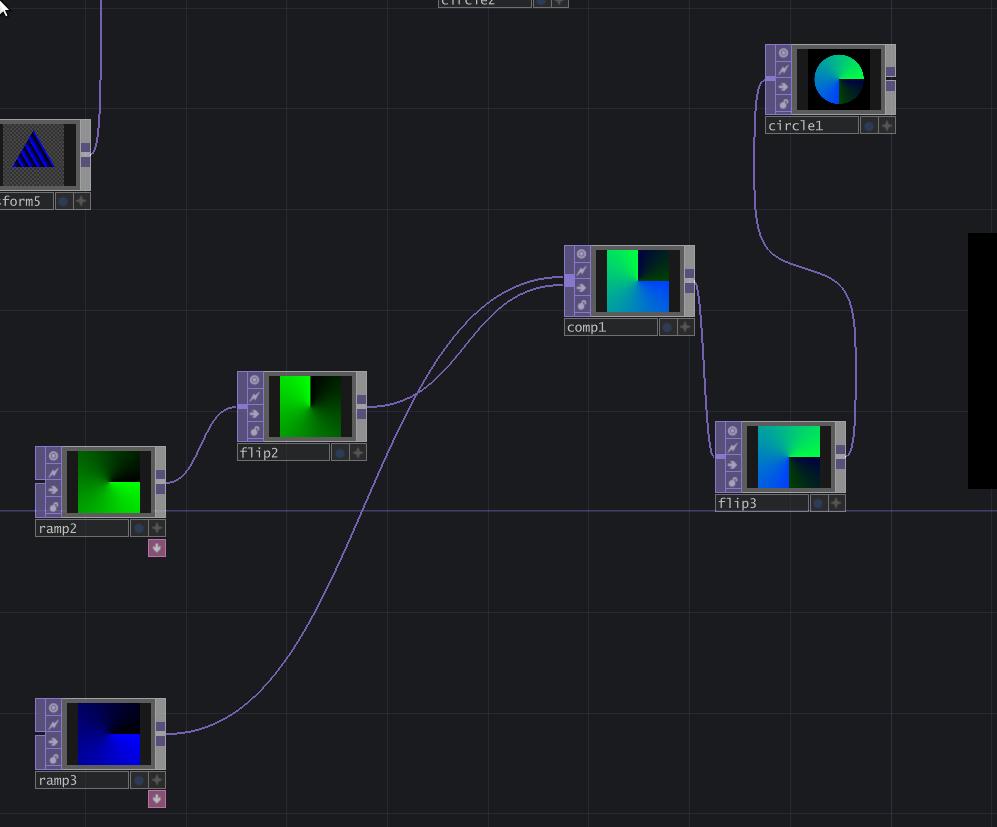The width and height of the screenshot is (997, 827).
Task: Toggle Viewer Active plus flag on ramp3
Action: 157,780
